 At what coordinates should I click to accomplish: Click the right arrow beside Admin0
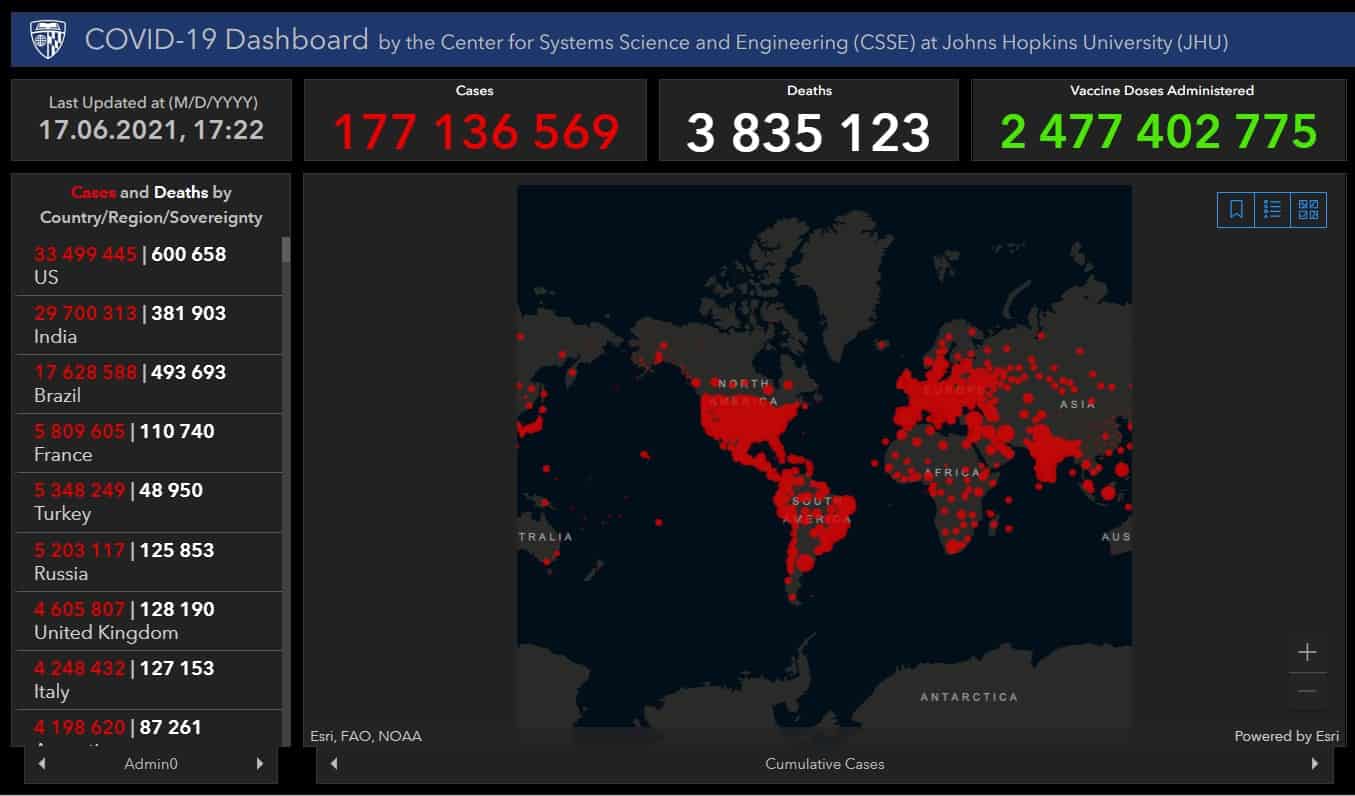[x=260, y=764]
